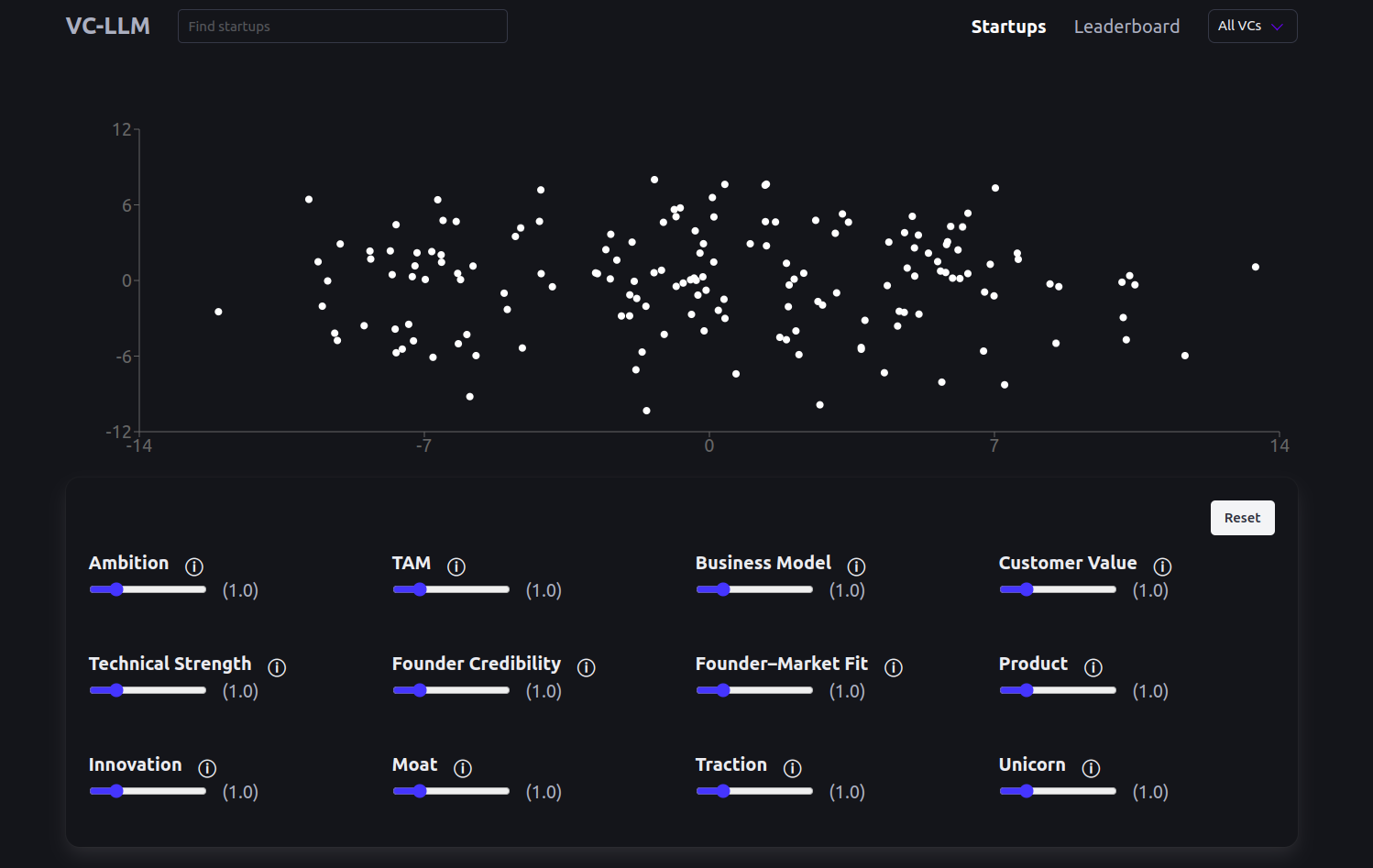Click the Innovation slider handle
The height and width of the screenshot is (868, 1373).
click(116, 791)
